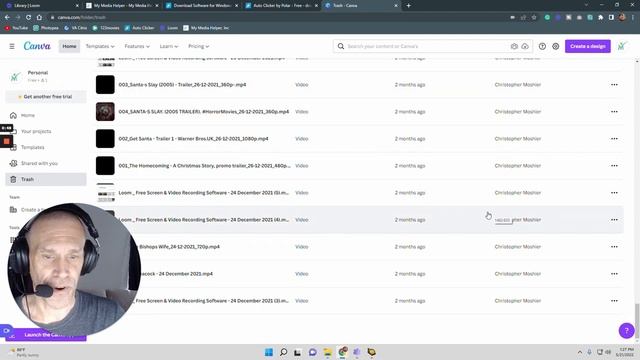Stop the Loom recording with red button

[x=7, y=141]
